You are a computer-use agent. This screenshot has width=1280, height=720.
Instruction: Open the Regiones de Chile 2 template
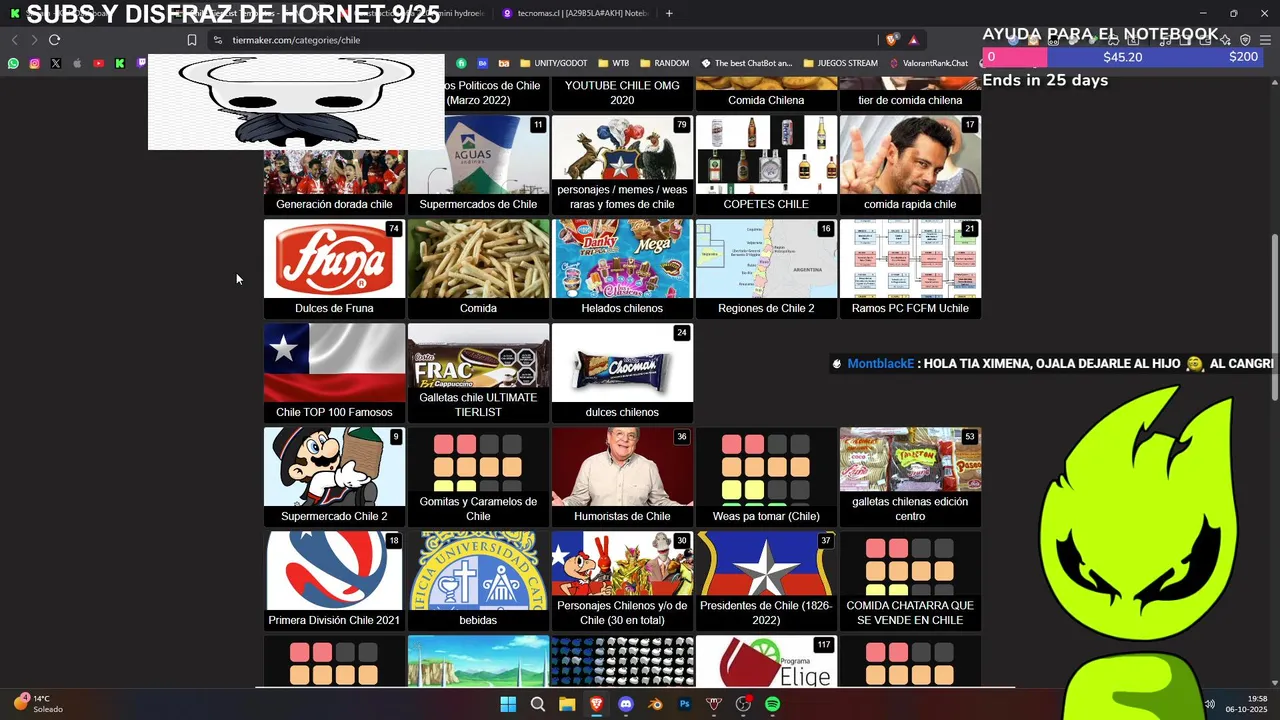coord(766,268)
